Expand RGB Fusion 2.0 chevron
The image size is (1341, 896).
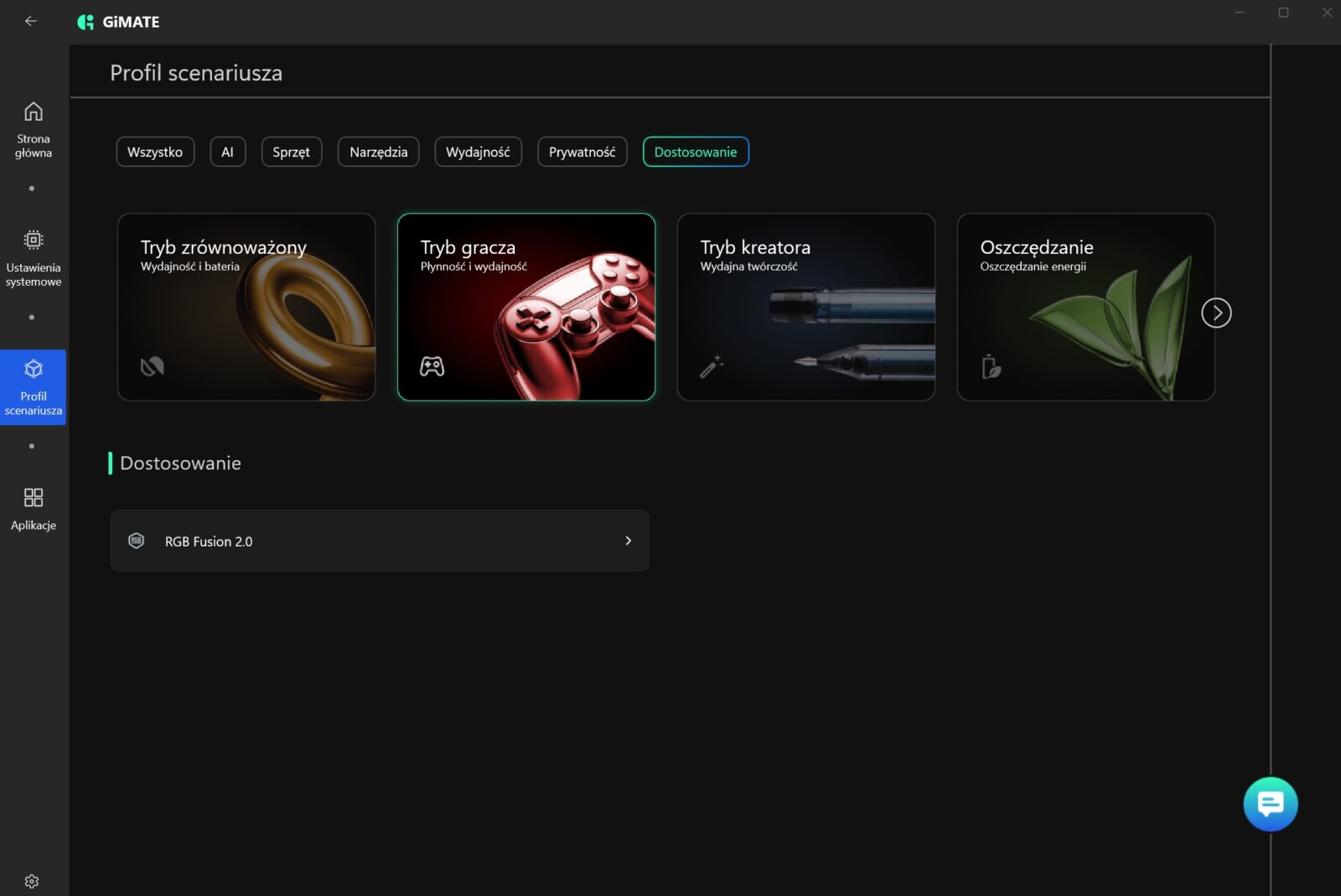tap(628, 541)
